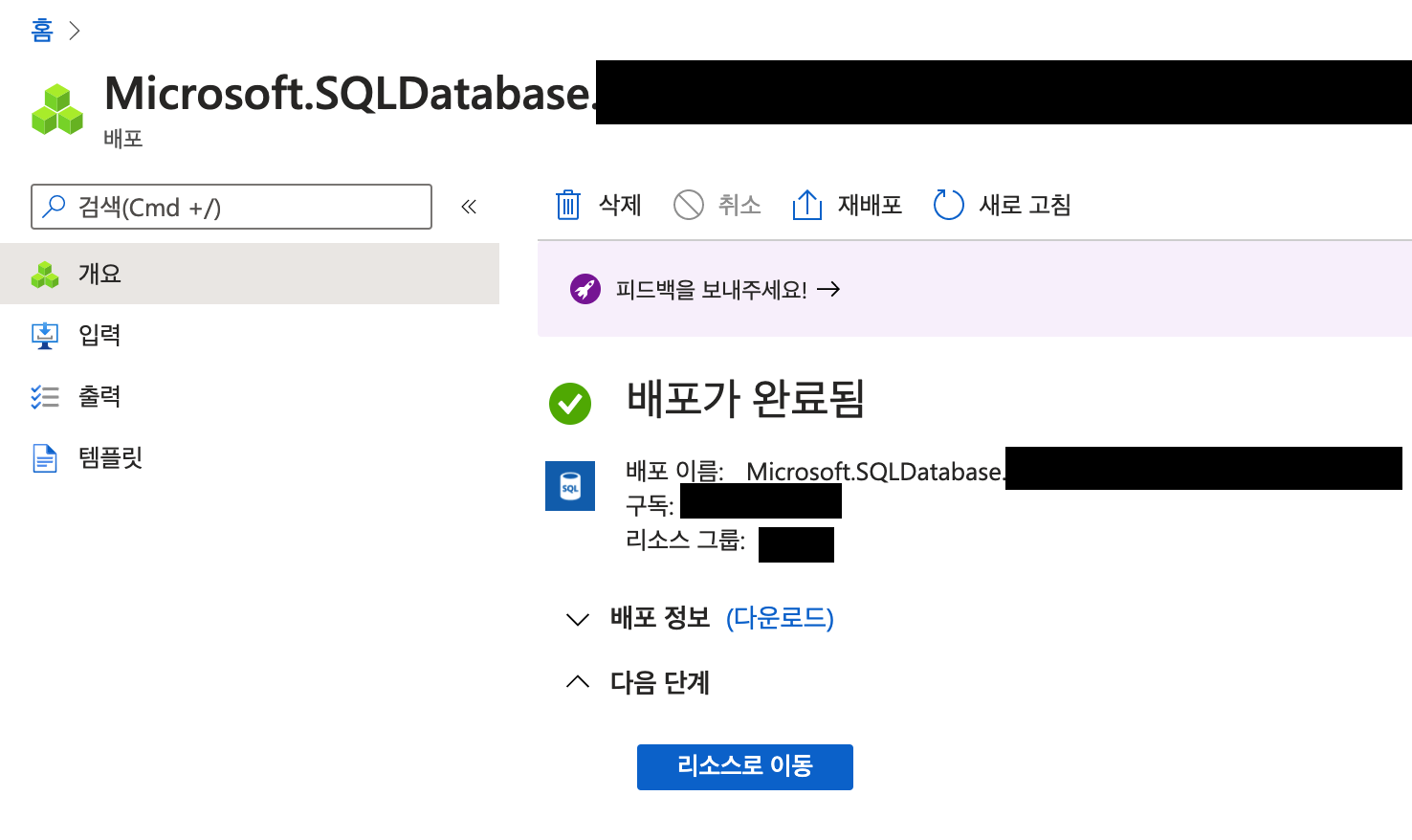The height and width of the screenshot is (840, 1412).
Task: Click the 재배포 upload arrow icon
Action: pyautogui.click(x=807, y=205)
